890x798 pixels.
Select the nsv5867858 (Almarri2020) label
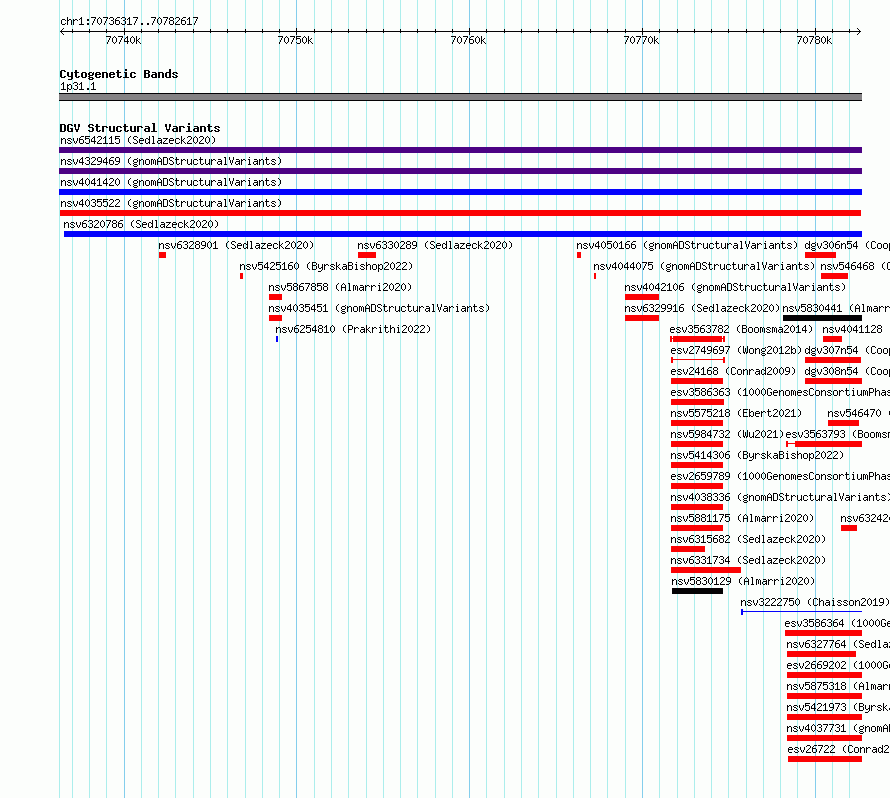[x=340, y=287]
